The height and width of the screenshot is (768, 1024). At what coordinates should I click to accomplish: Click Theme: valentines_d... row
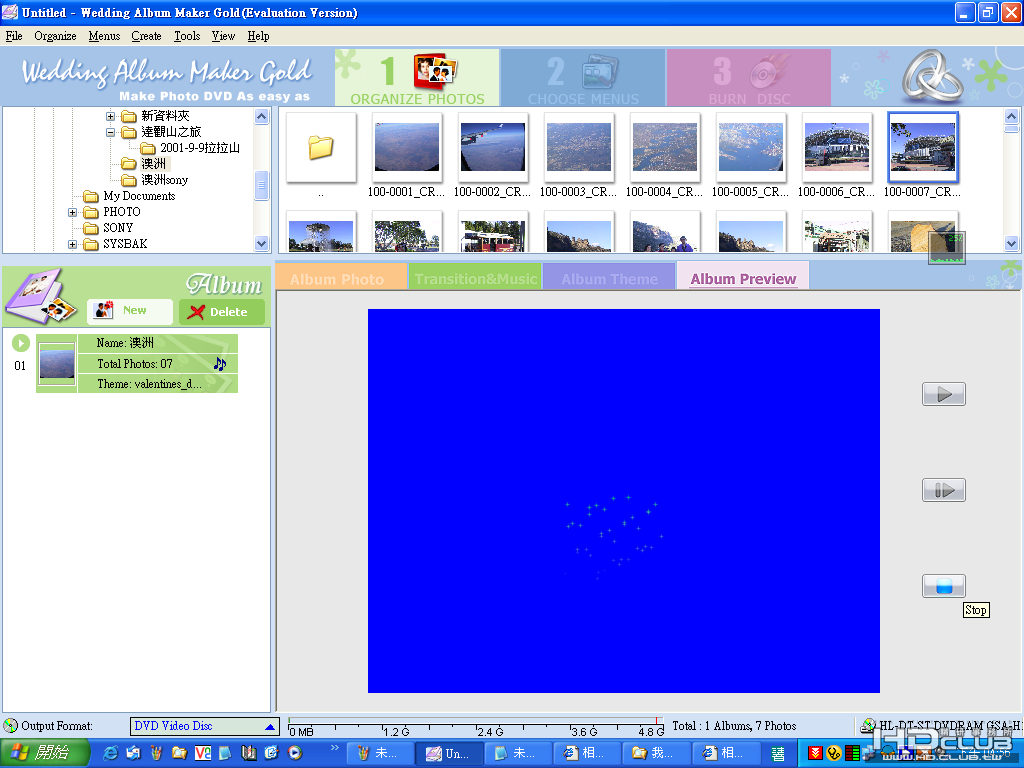point(157,384)
